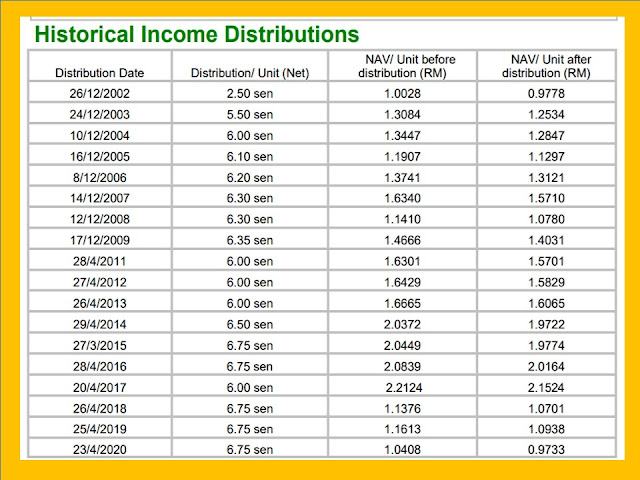The height and width of the screenshot is (480, 640).
Task: Select NAV after value 1.4031
Action: point(547,240)
